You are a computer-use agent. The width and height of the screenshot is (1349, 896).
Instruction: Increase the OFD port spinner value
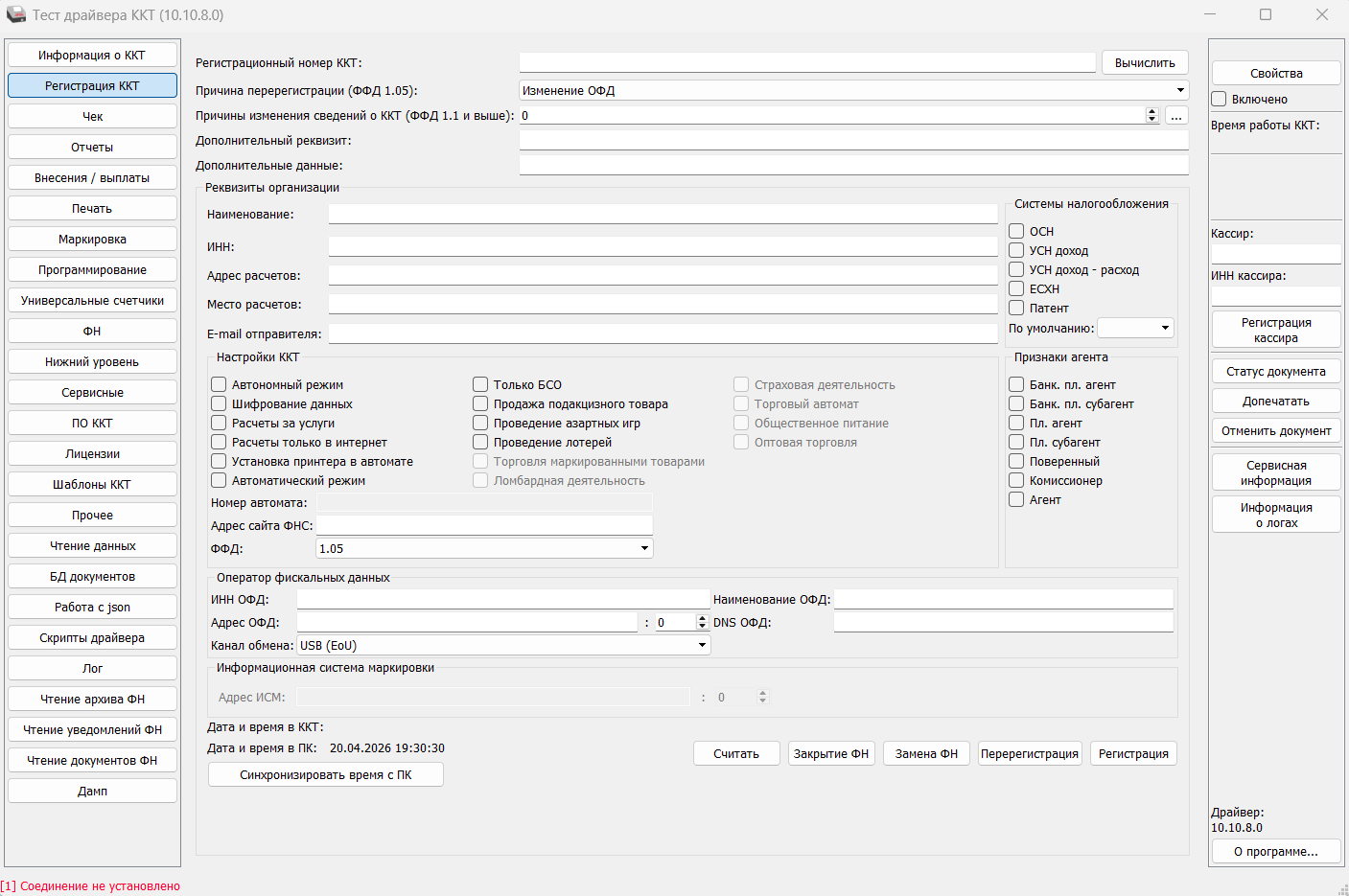point(702,619)
